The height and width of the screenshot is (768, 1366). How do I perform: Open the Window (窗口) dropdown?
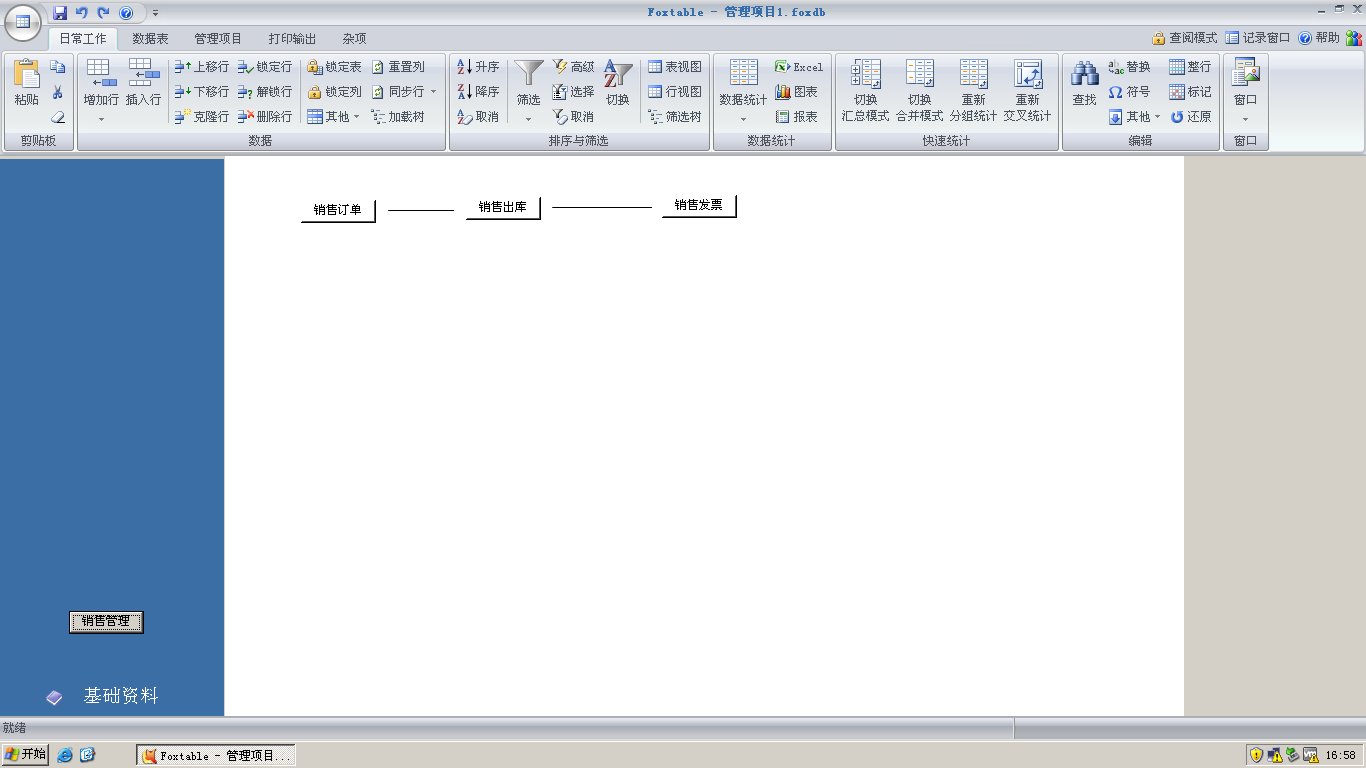(x=1245, y=91)
